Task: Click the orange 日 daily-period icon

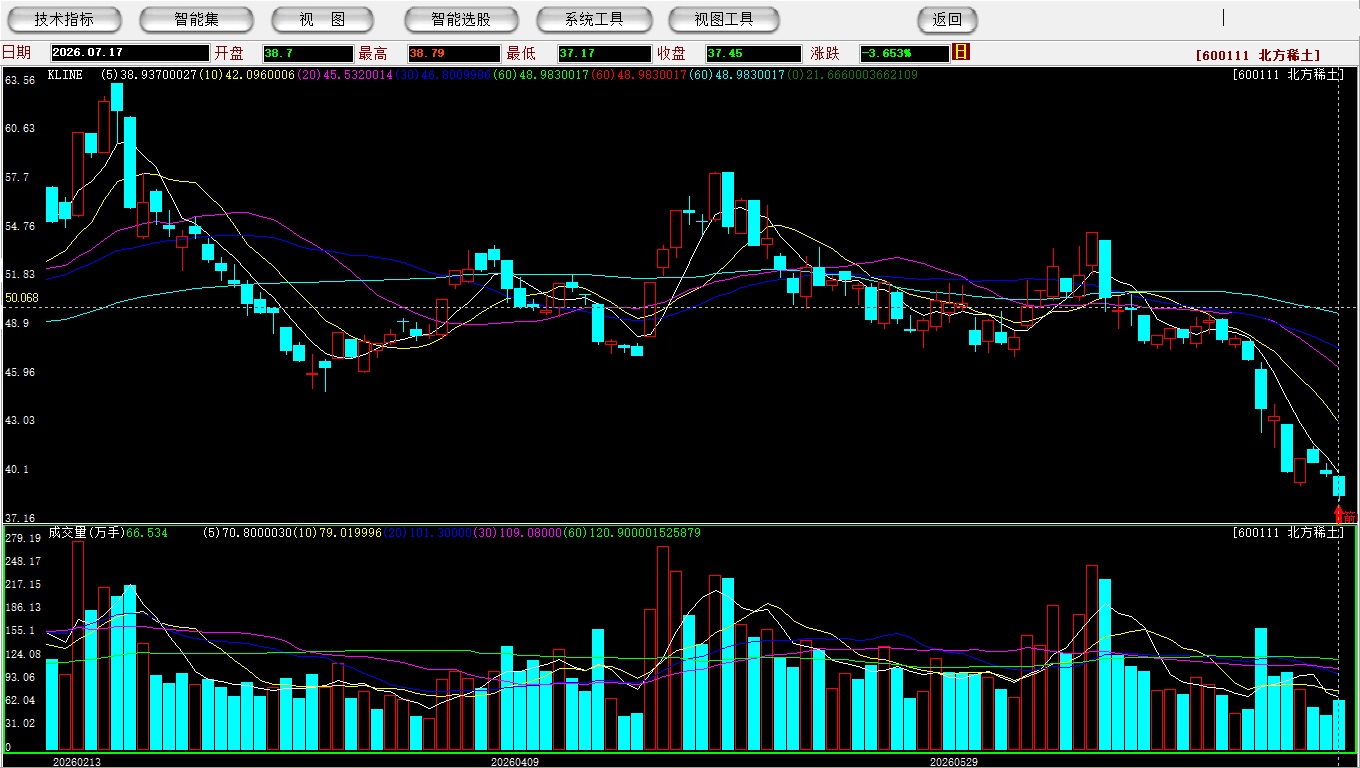Action: coord(961,52)
